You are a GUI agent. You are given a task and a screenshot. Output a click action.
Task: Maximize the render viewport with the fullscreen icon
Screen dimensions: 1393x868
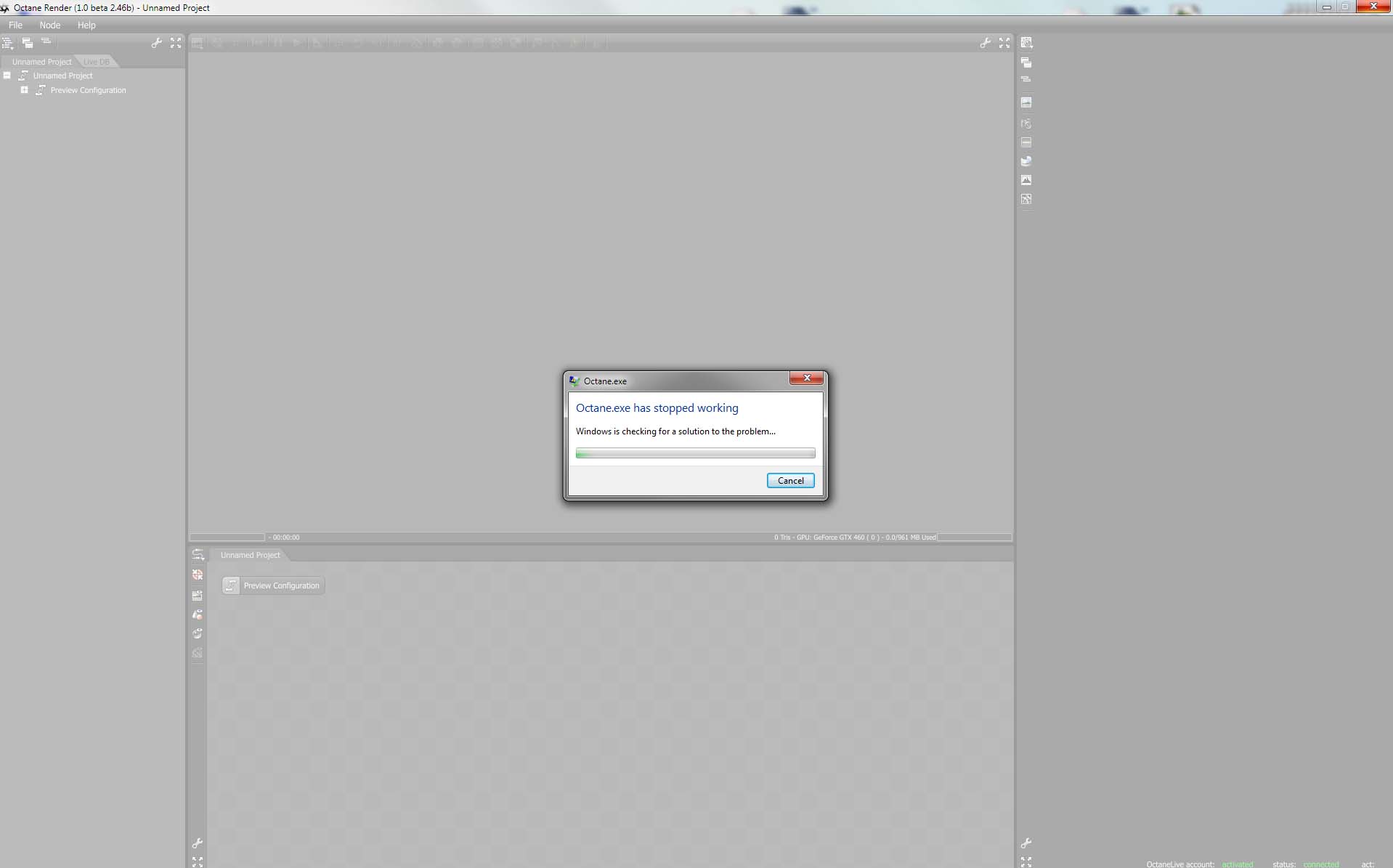[1004, 43]
